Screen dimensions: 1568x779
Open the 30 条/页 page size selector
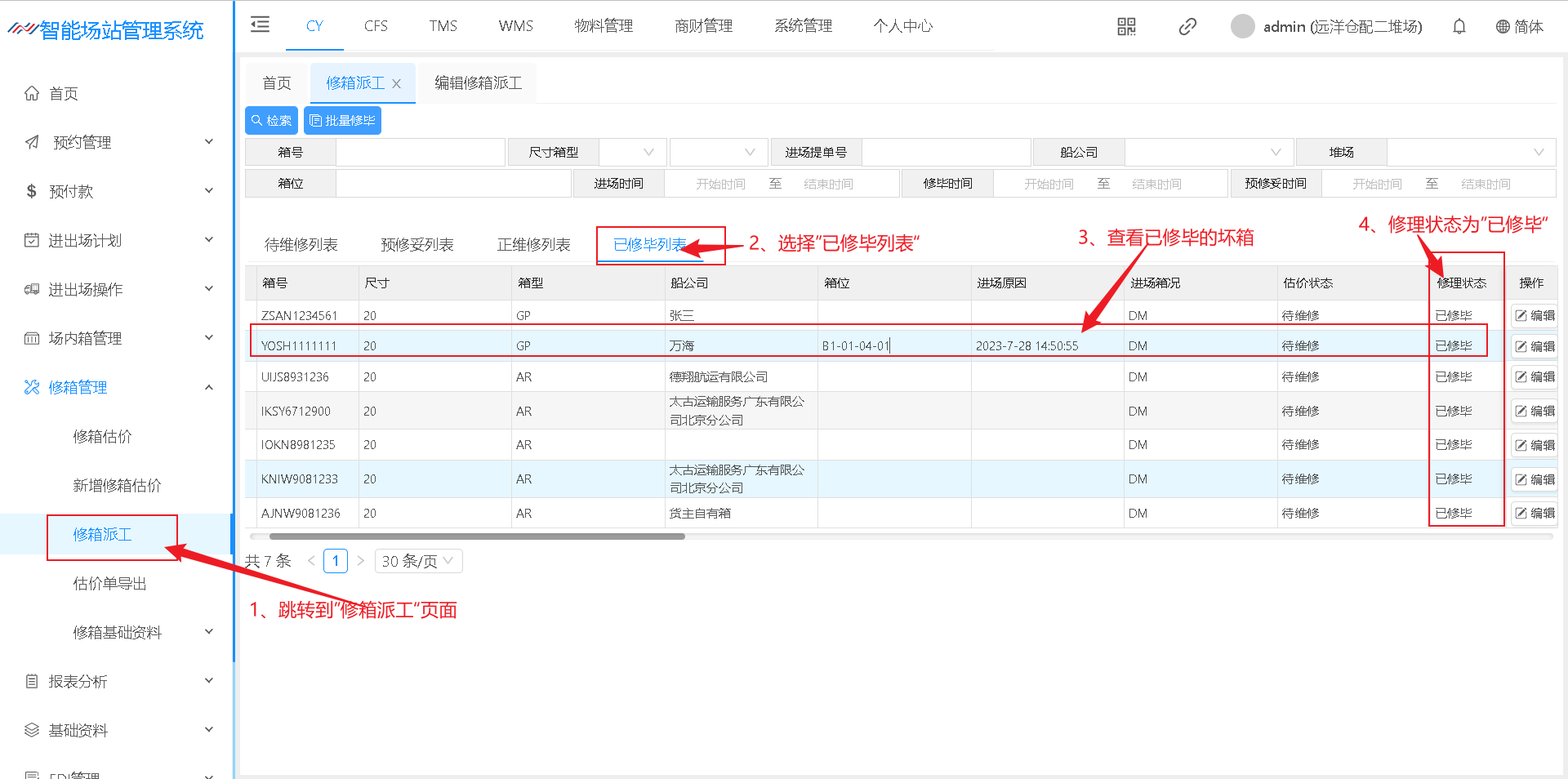tap(418, 561)
